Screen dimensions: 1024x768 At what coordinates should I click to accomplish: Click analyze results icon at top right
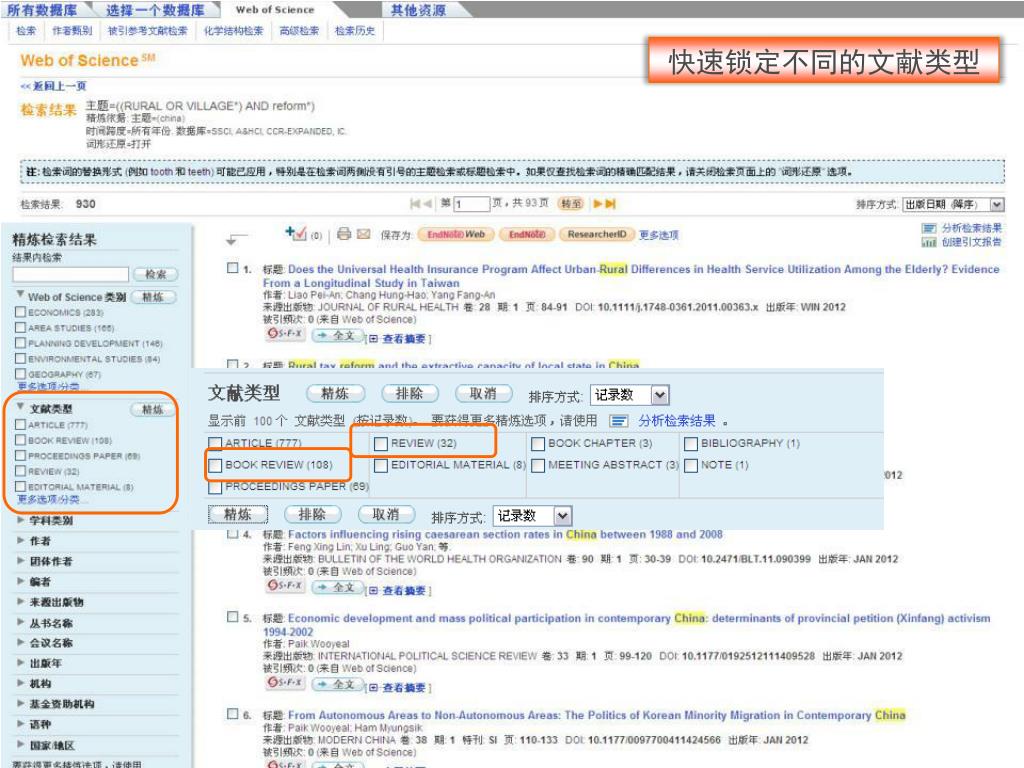click(929, 228)
